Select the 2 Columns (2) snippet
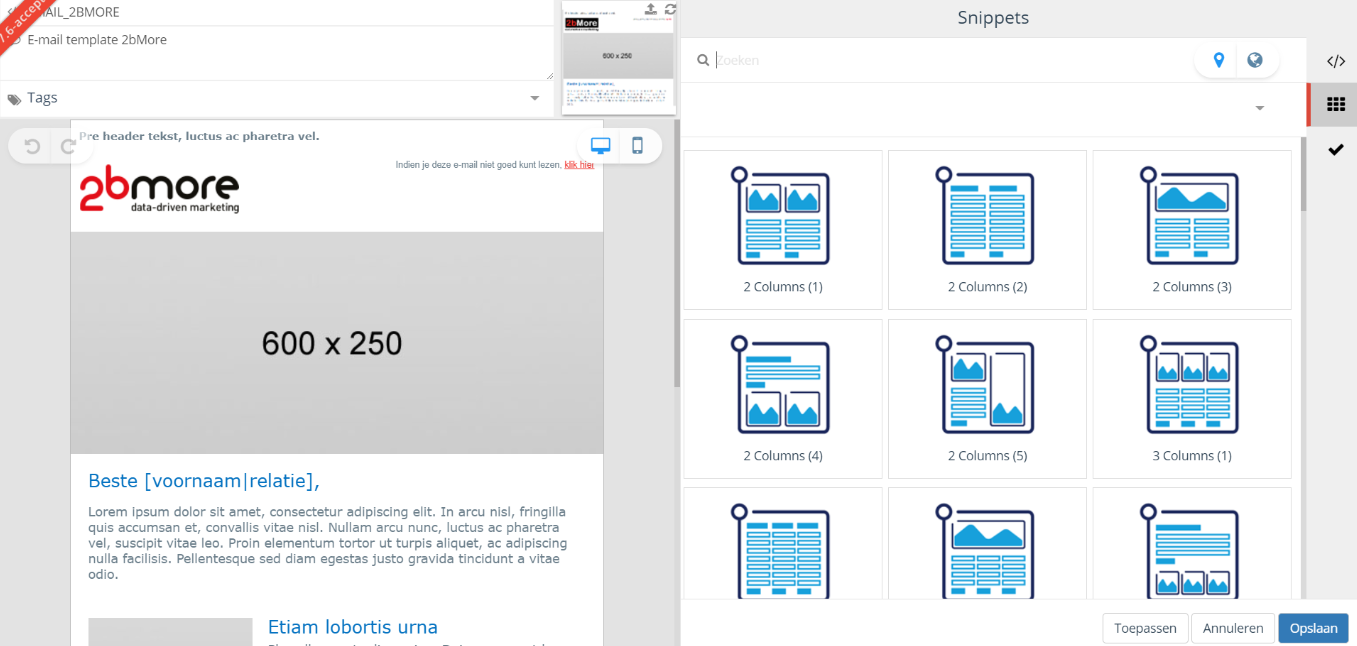This screenshot has width=1357, height=646. pos(987,229)
